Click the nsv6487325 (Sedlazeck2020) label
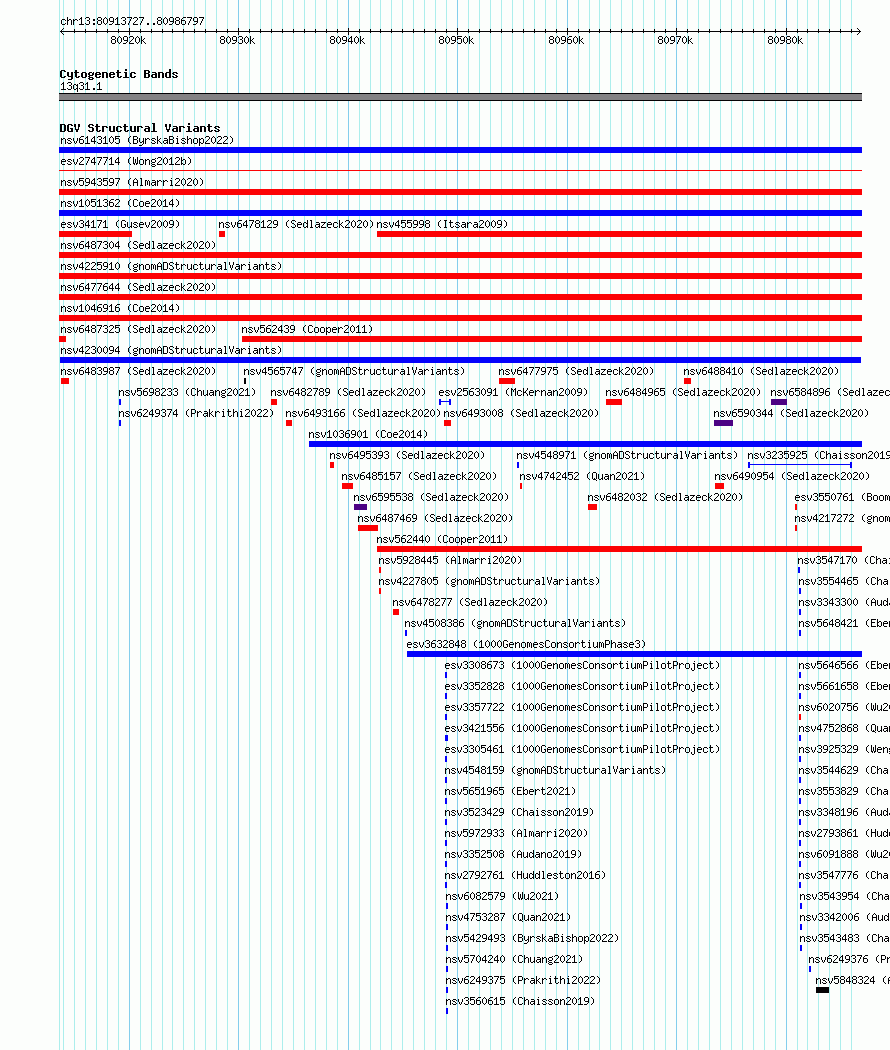890x1050 pixels. (x=138, y=329)
